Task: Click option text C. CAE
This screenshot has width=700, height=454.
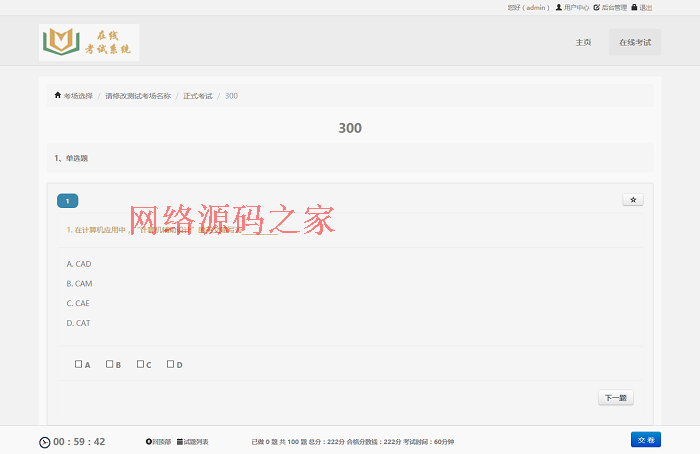Action: pos(78,303)
